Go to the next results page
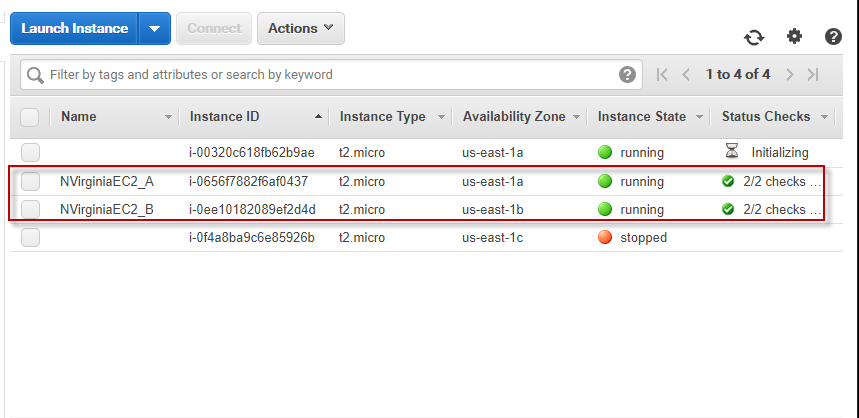 click(x=789, y=74)
